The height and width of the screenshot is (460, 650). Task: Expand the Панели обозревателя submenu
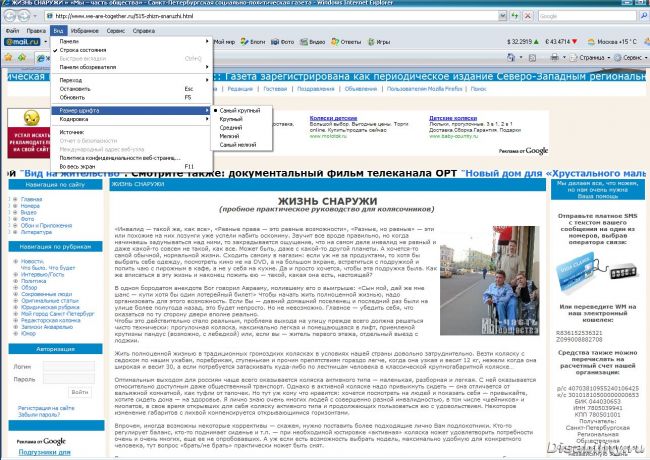pyautogui.click(x=132, y=67)
